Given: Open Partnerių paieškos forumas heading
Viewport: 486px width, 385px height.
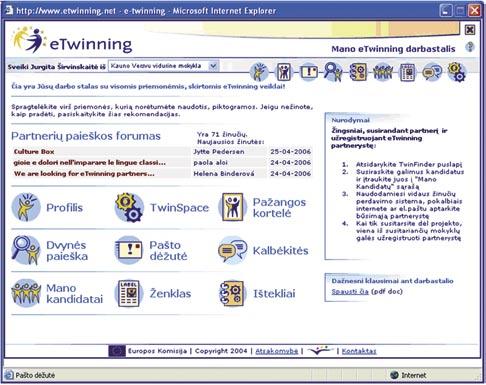Looking at the screenshot, I should (x=86, y=136).
